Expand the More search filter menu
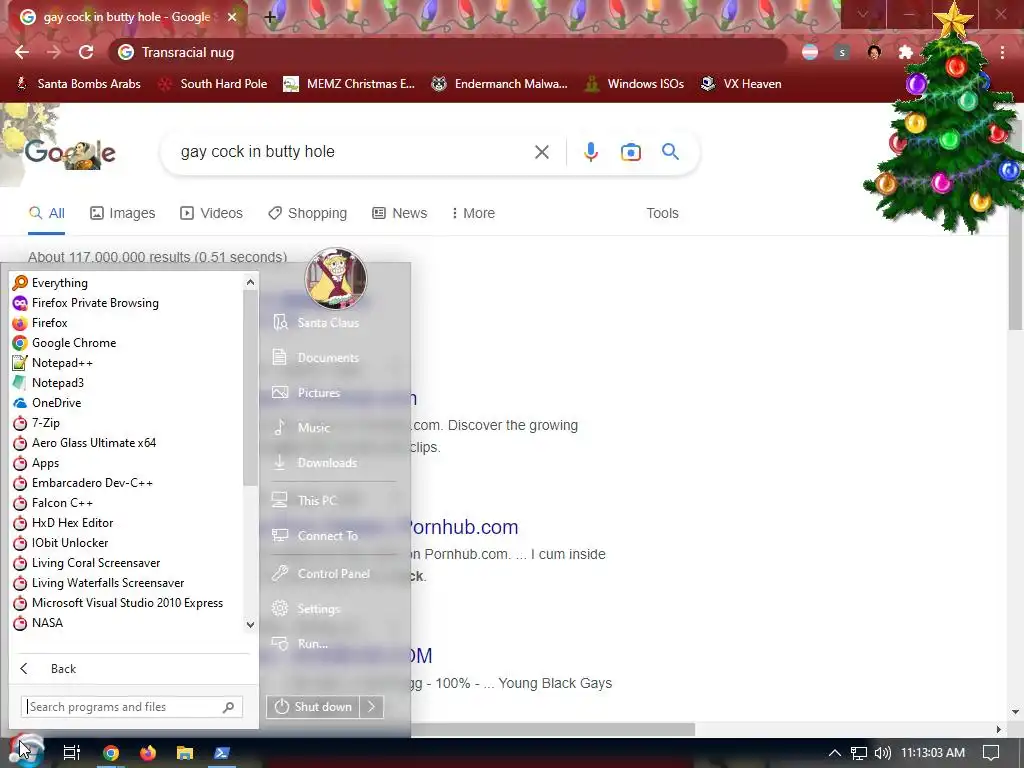The image size is (1024, 768). coord(473,213)
